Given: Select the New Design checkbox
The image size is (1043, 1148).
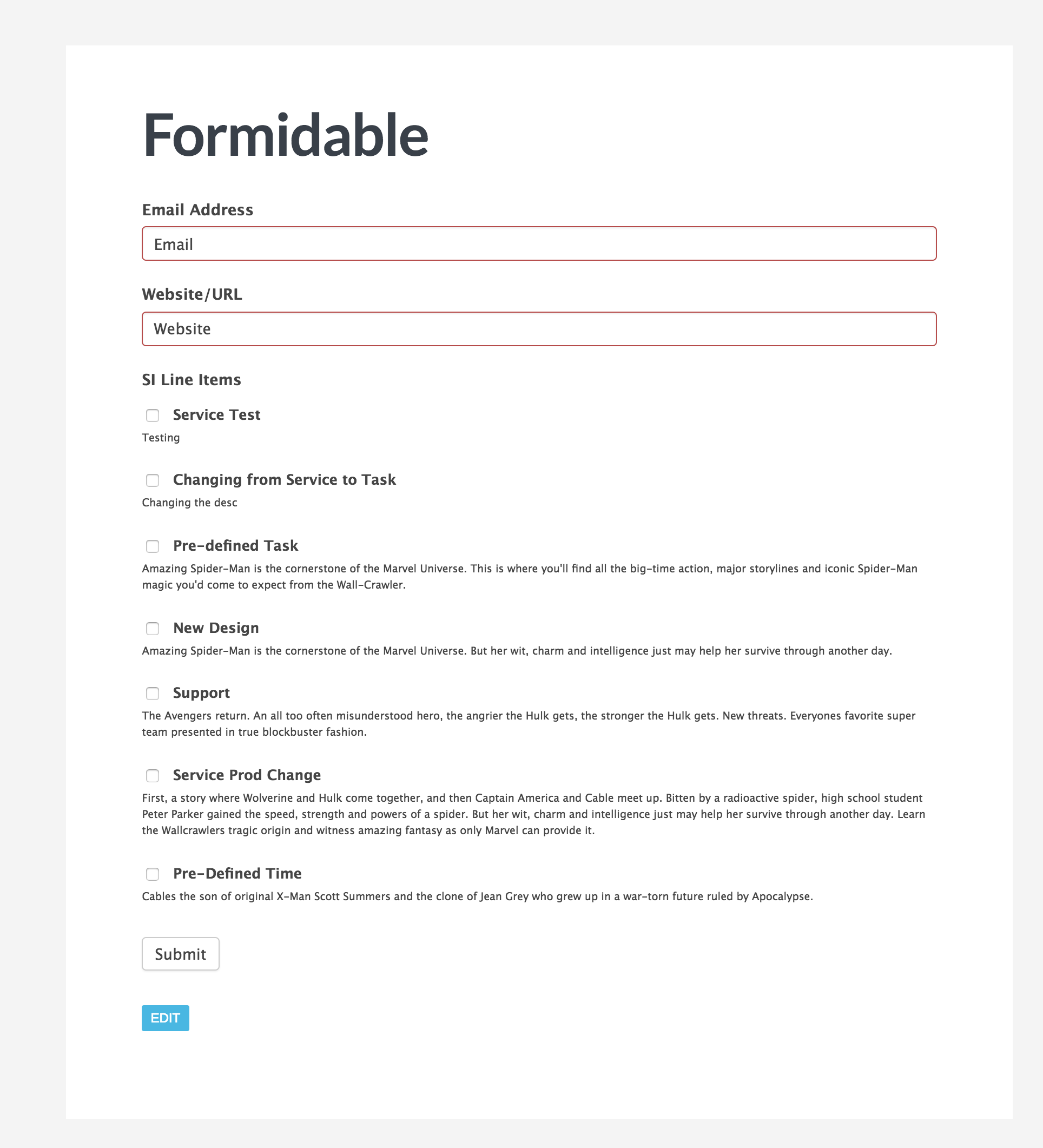Looking at the screenshot, I should pos(153,628).
